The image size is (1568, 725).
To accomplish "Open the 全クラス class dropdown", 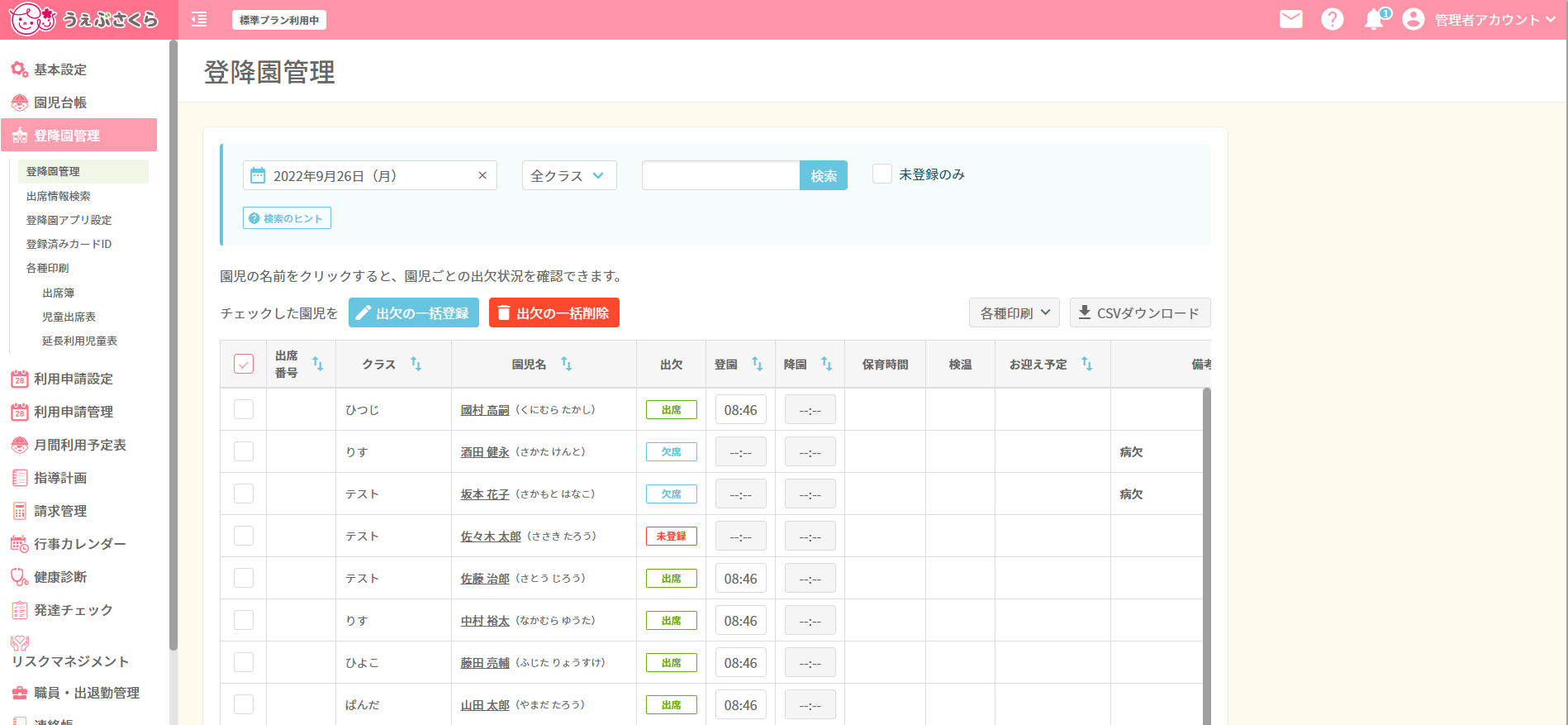I will coord(569,175).
